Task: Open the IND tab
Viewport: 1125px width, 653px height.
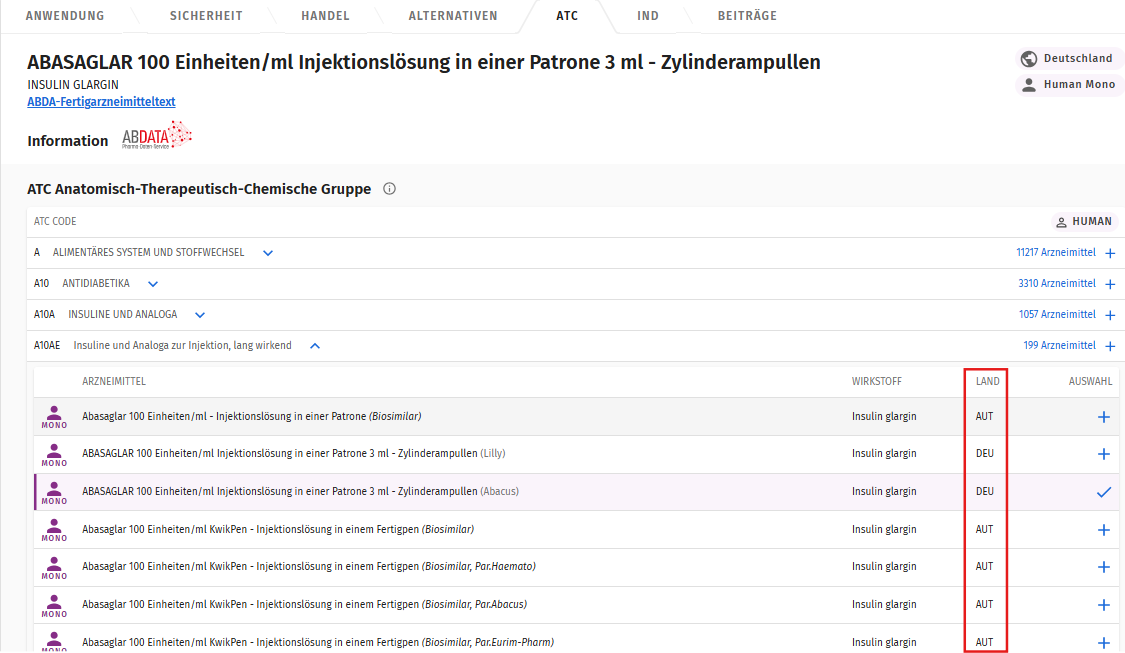Action: coord(648,16)
